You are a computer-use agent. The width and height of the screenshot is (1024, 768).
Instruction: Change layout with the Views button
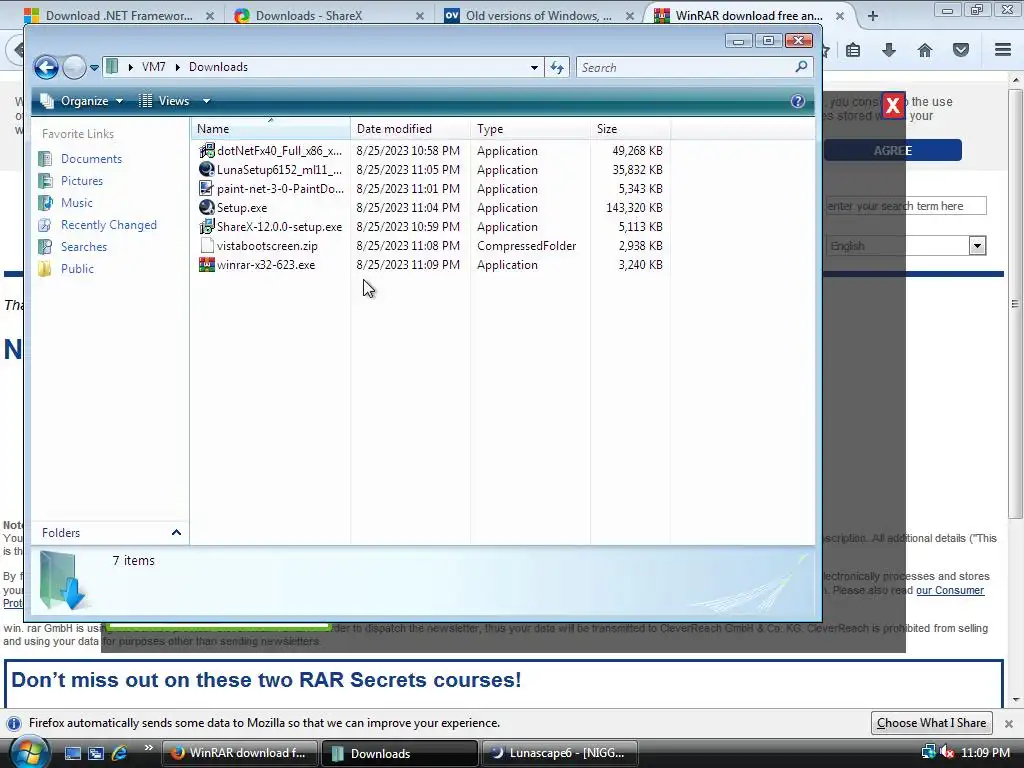click(164, 101)
